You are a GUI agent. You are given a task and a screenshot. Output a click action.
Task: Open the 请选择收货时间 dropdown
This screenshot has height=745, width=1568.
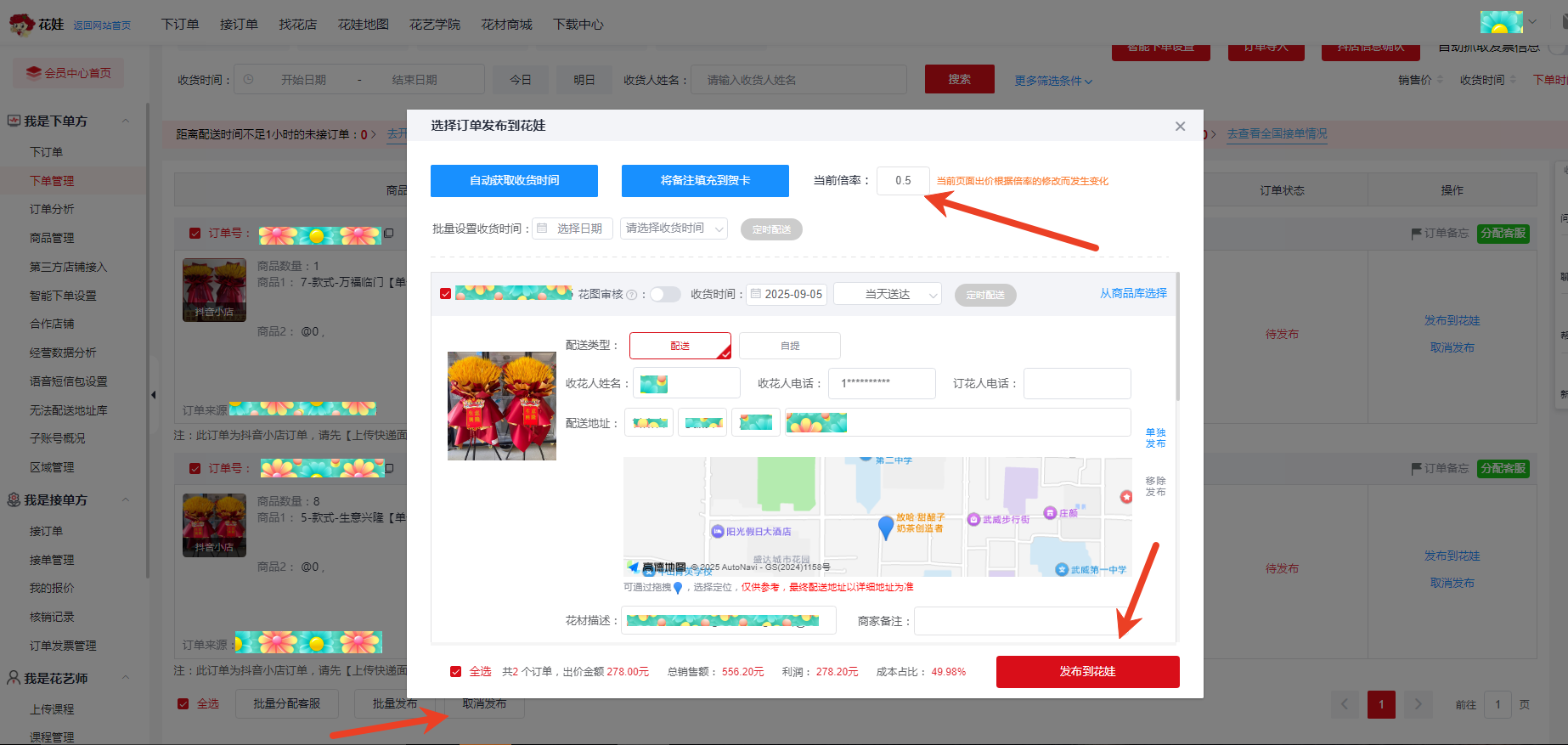coord(674,229)
